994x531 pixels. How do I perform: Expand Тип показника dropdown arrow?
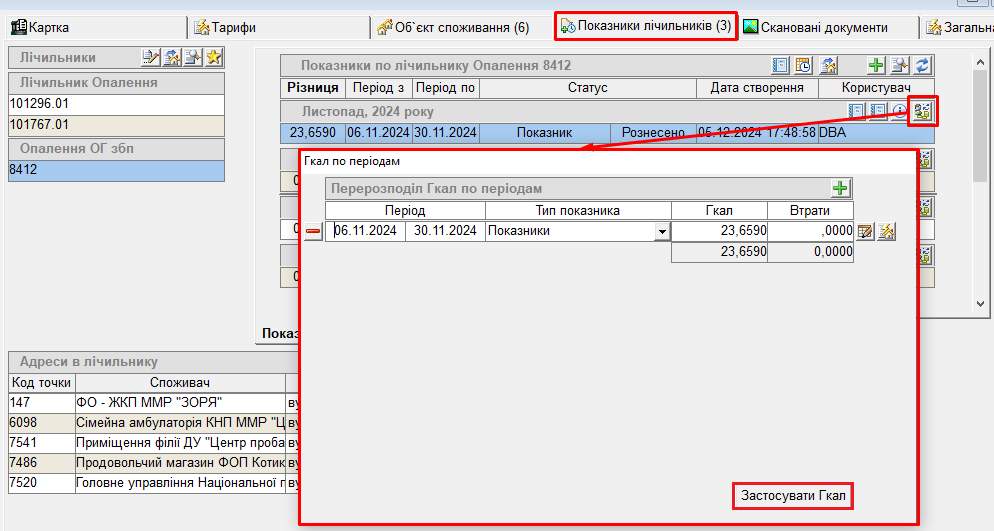click(x=661, y=231)
